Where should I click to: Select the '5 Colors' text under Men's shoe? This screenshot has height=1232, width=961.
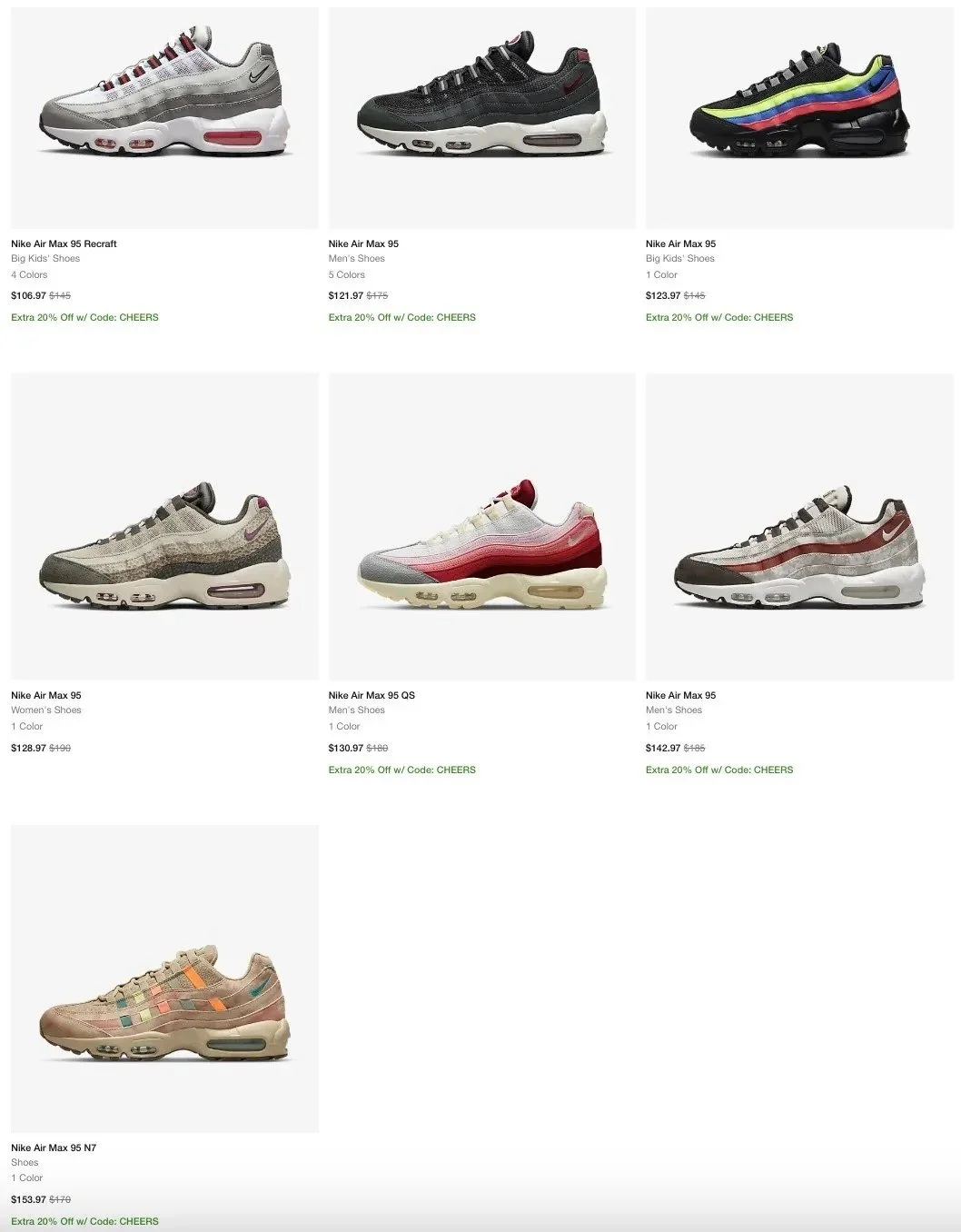coord(347,274)
